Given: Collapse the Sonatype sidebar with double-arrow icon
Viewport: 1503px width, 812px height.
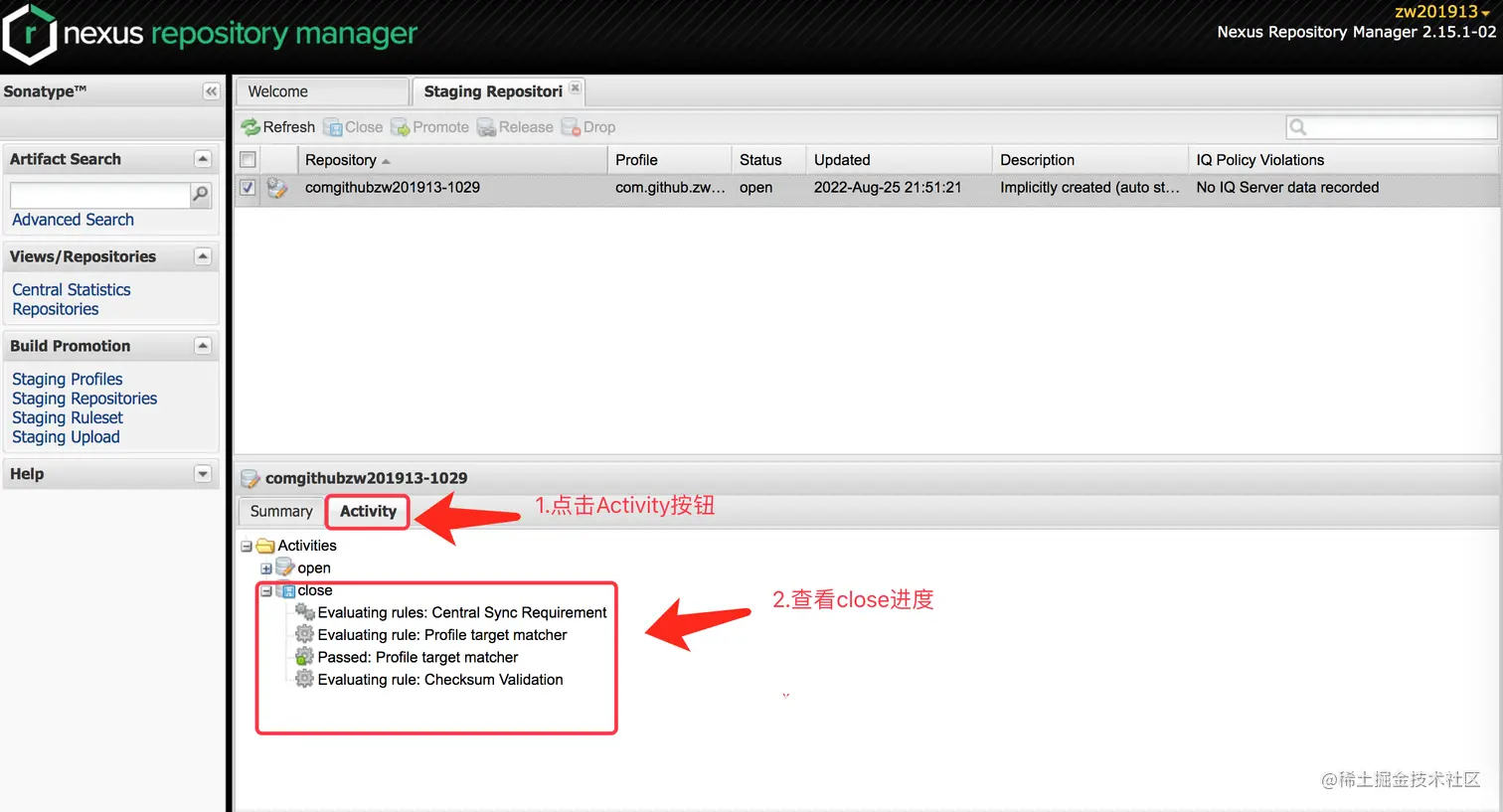Looking at the screenshot, I should click(x=211, y=91).
